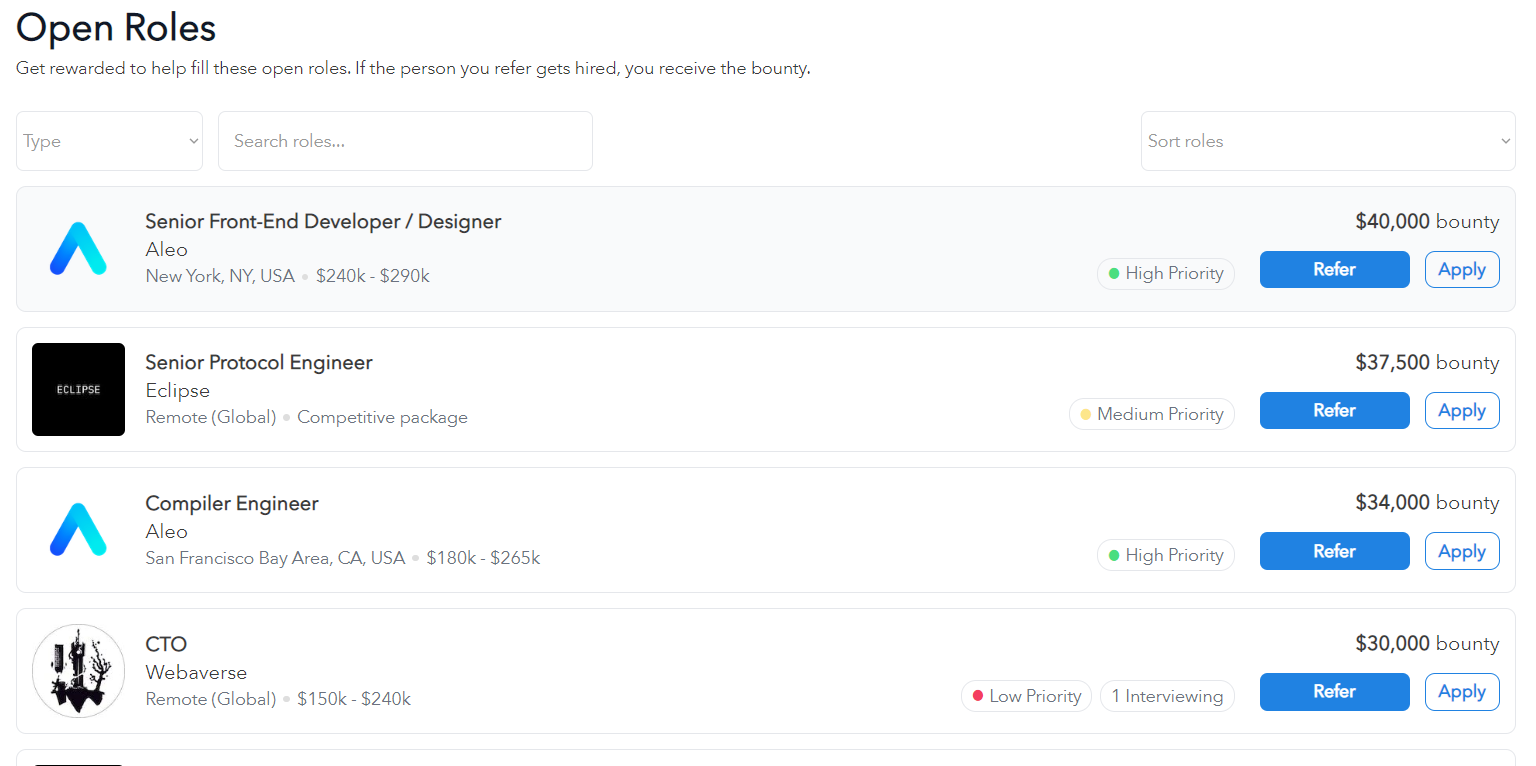Image resolution: width=1536 pixels, height=766 pixels.
Task: Click the Search roles input field
Action: (405, 141)
